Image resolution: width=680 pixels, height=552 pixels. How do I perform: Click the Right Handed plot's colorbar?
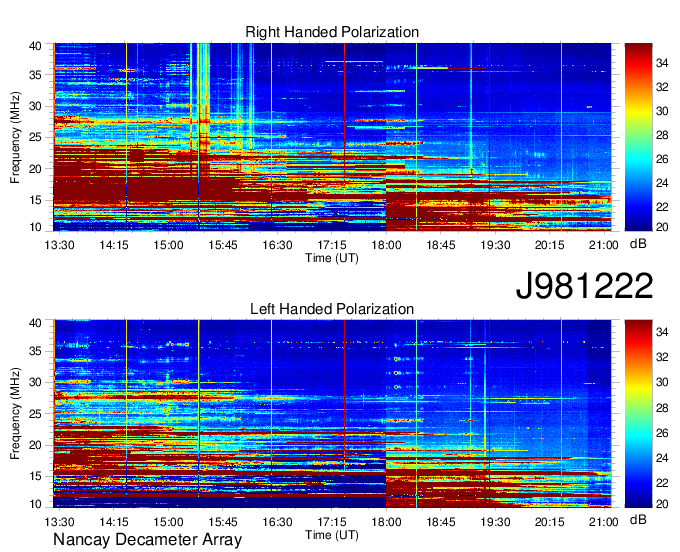[638, 137]
